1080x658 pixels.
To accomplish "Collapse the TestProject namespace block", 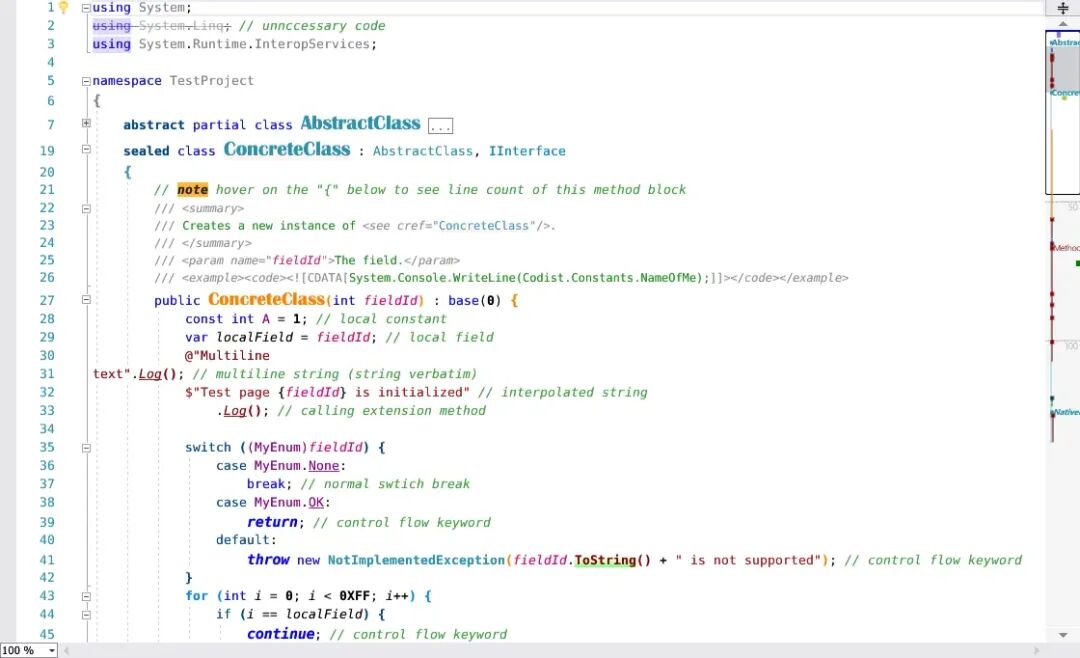I will pyautogui.click(x=86, y=81).
